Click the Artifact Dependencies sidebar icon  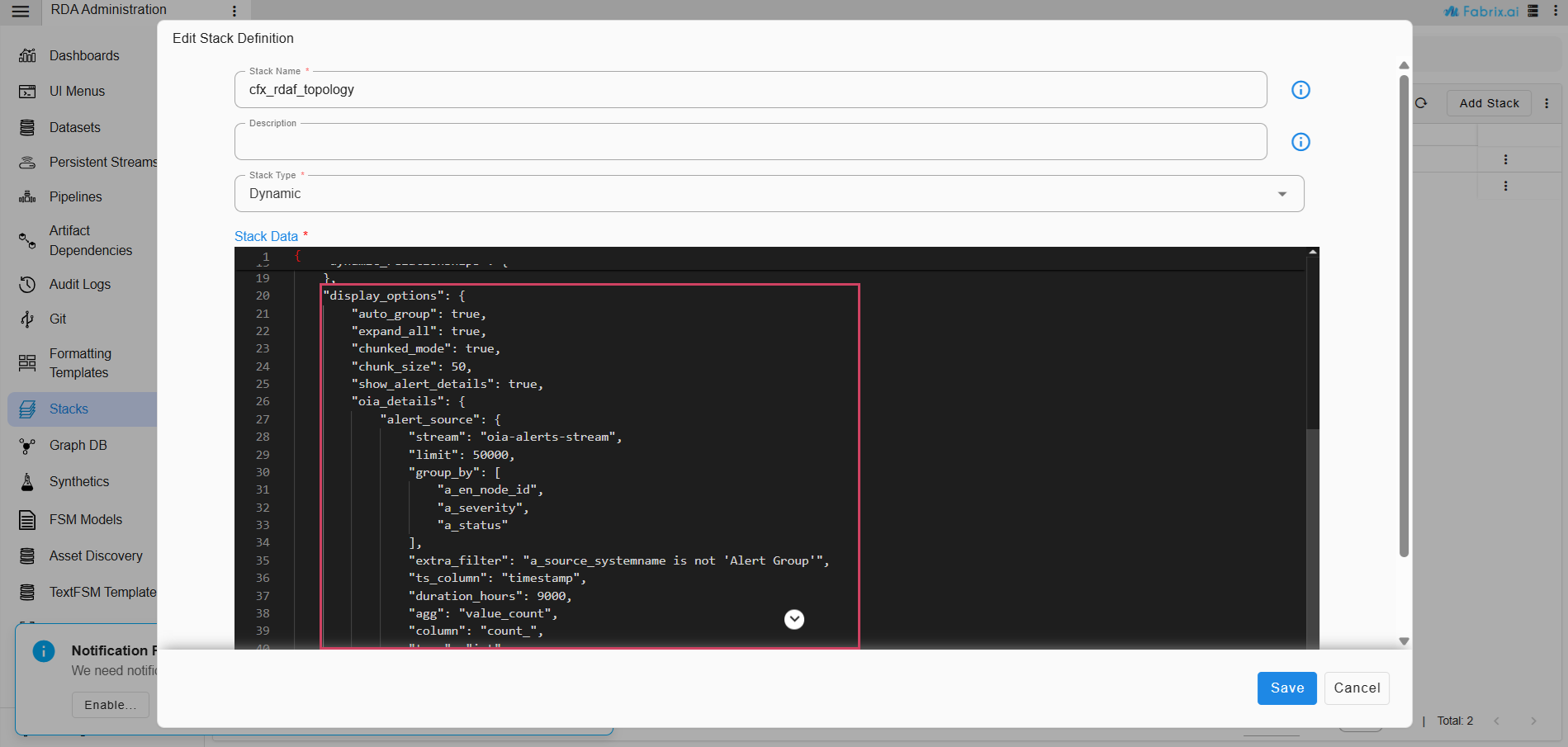(x=27, y=240)
